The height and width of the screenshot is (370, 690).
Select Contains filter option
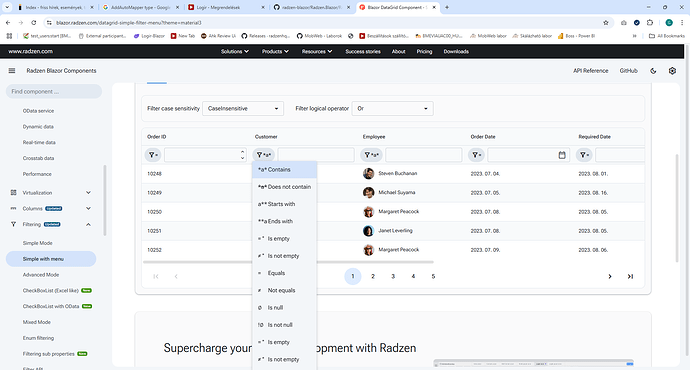(x=284, y=169)
